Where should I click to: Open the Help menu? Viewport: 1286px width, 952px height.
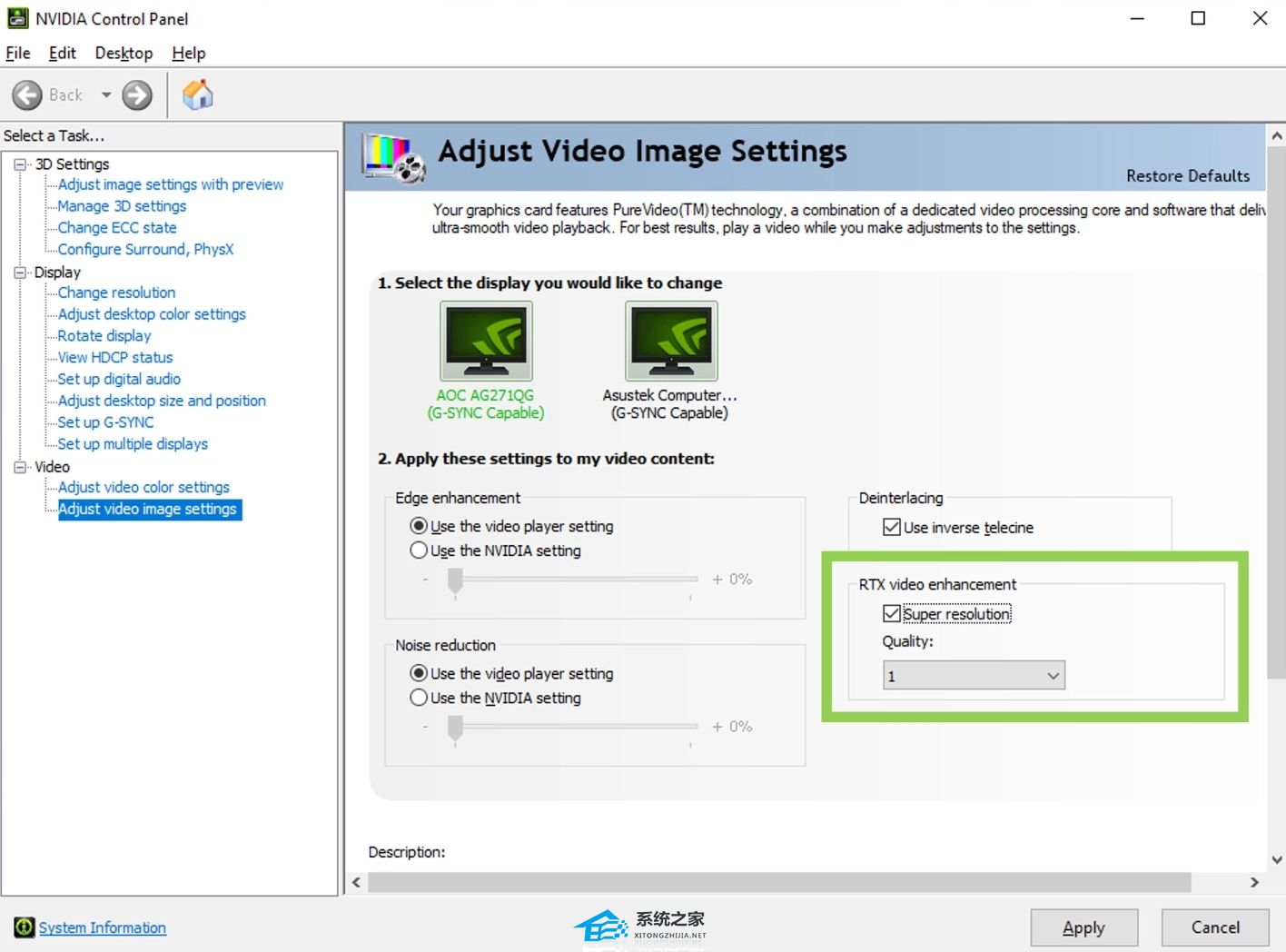pyautogui.click(x=189, y=54)
